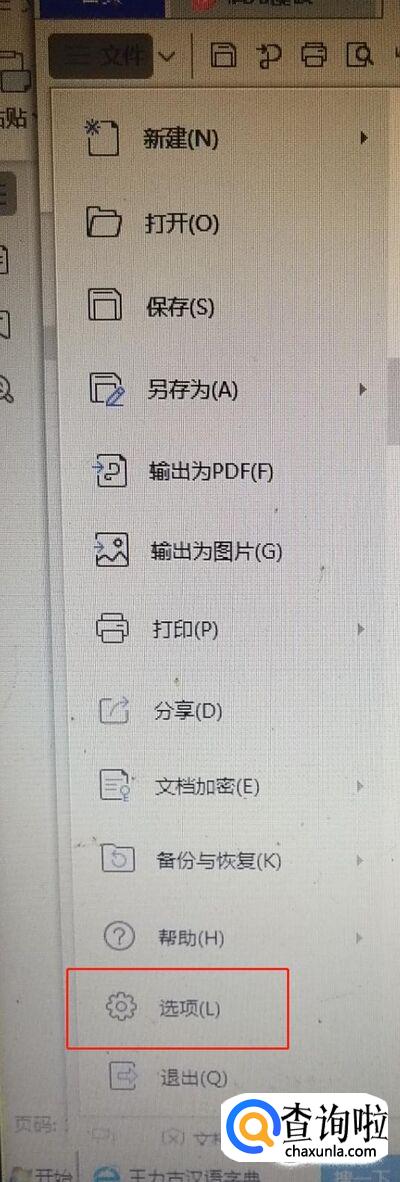The image size is (400, 1182).
Task: Open the 文件 dropdown chevron
Action: pos(169,56)
